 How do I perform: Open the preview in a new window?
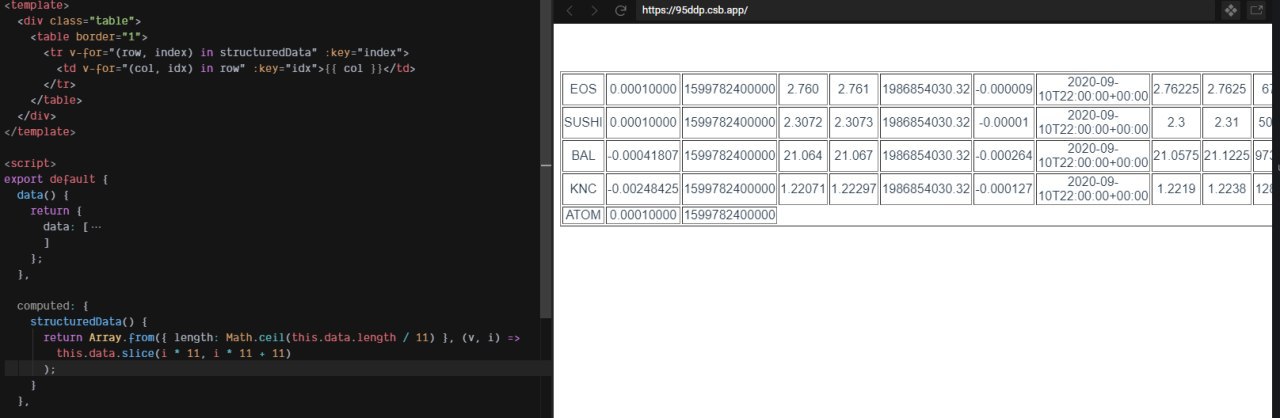coord(1257,10)
